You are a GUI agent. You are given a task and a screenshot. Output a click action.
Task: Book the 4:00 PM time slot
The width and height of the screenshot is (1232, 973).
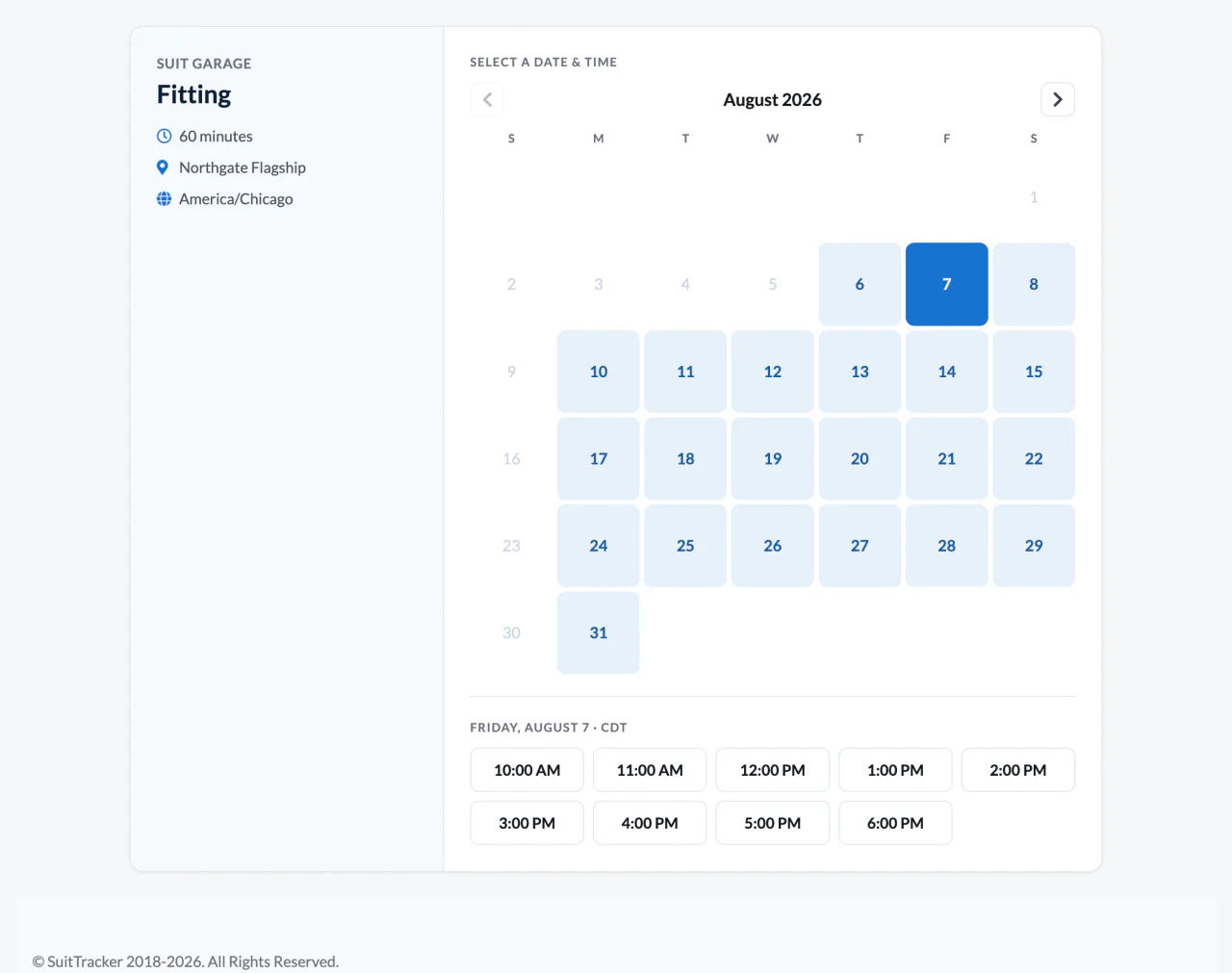point(650,823)
